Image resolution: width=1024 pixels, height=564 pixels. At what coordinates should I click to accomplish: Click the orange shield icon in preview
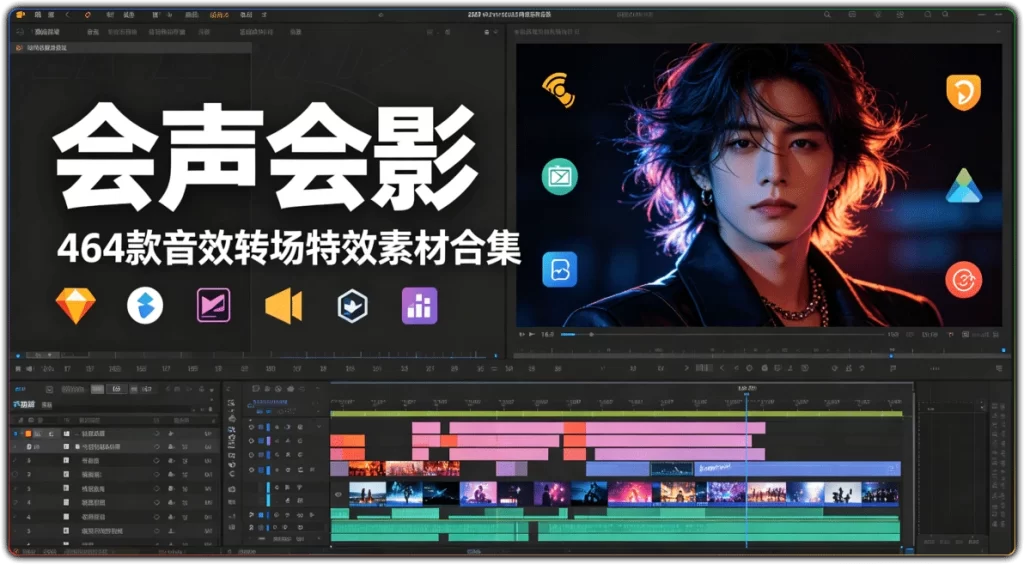coord(963,92)
